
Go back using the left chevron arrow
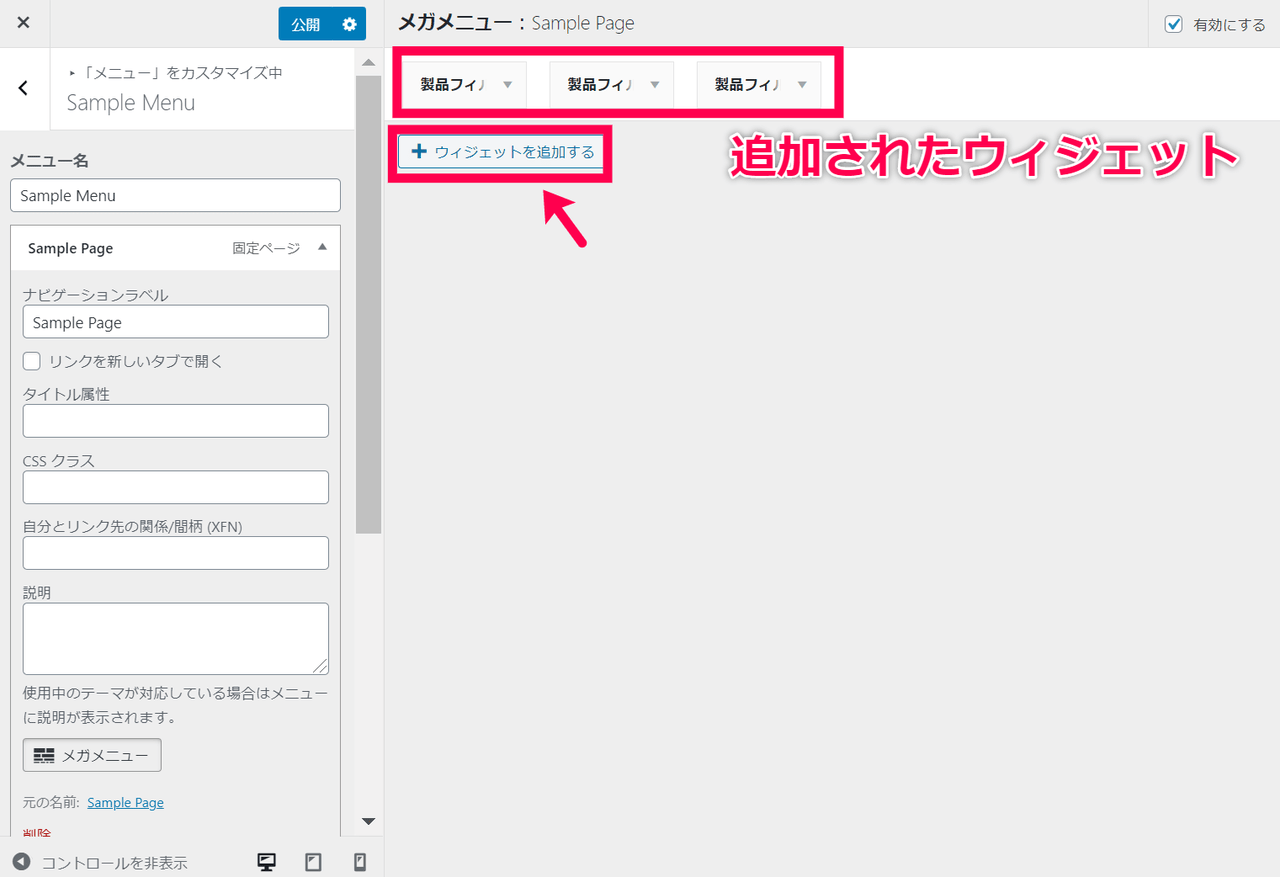click(x=24, y=88)
